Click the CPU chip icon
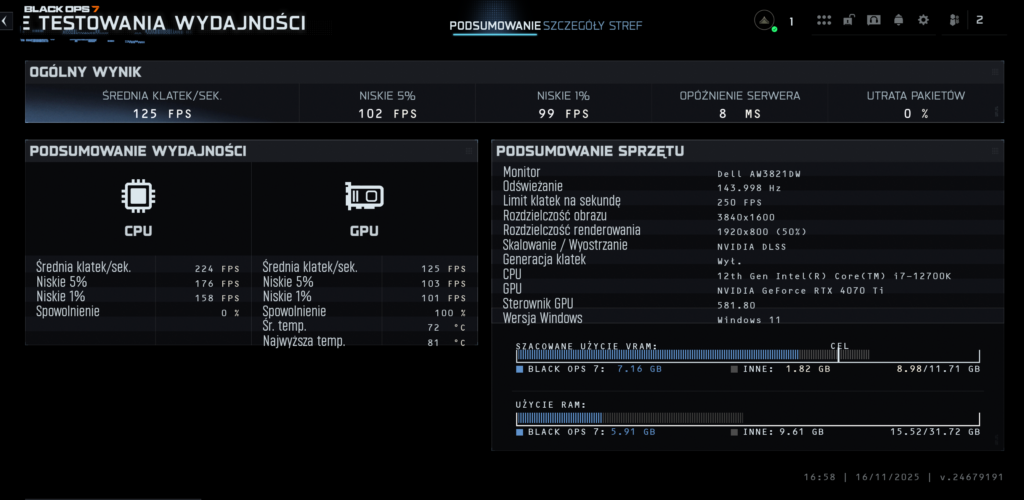 138,196
